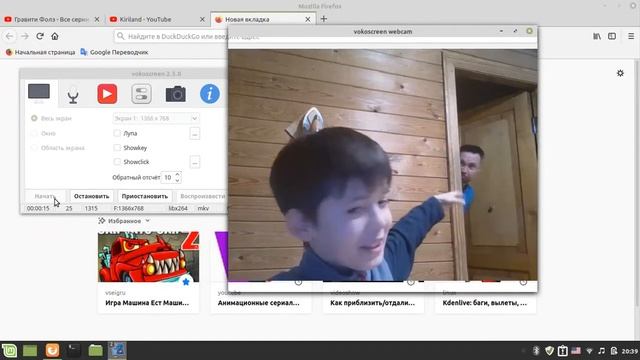Collapse the 'Избранное' section chevron

(148, 221)
